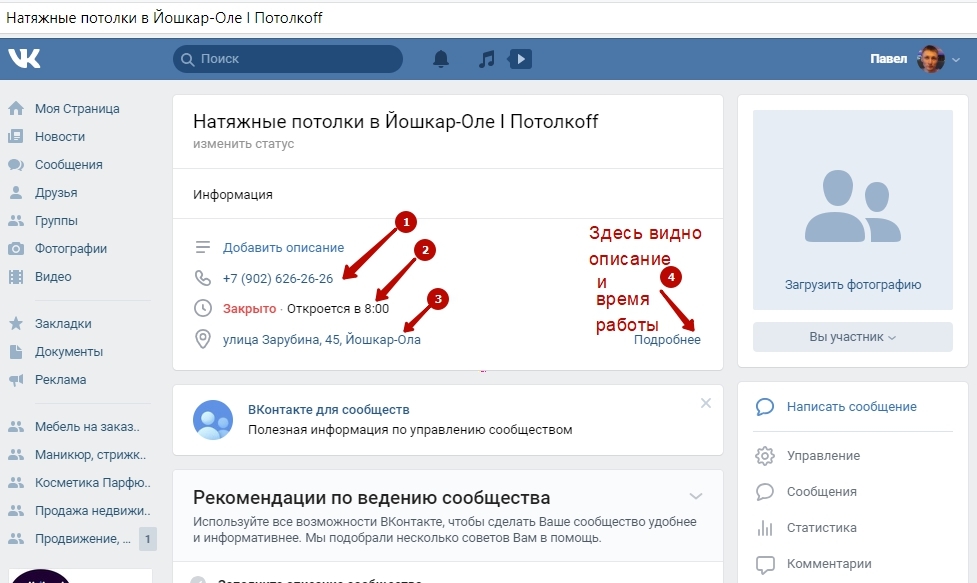Open Новости in left menu
Viewport: 977px width, 583px height.
coord(60,136)
